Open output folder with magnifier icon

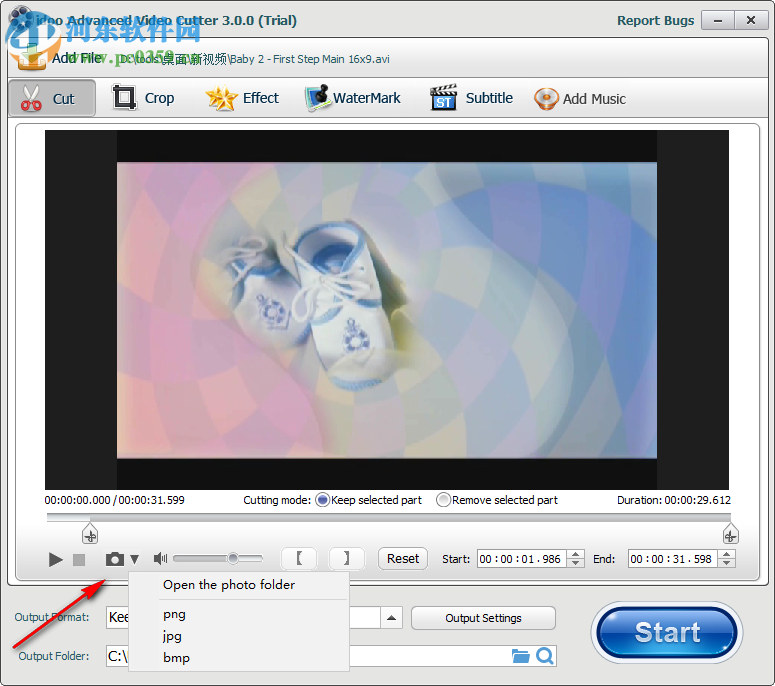(545, 656)
